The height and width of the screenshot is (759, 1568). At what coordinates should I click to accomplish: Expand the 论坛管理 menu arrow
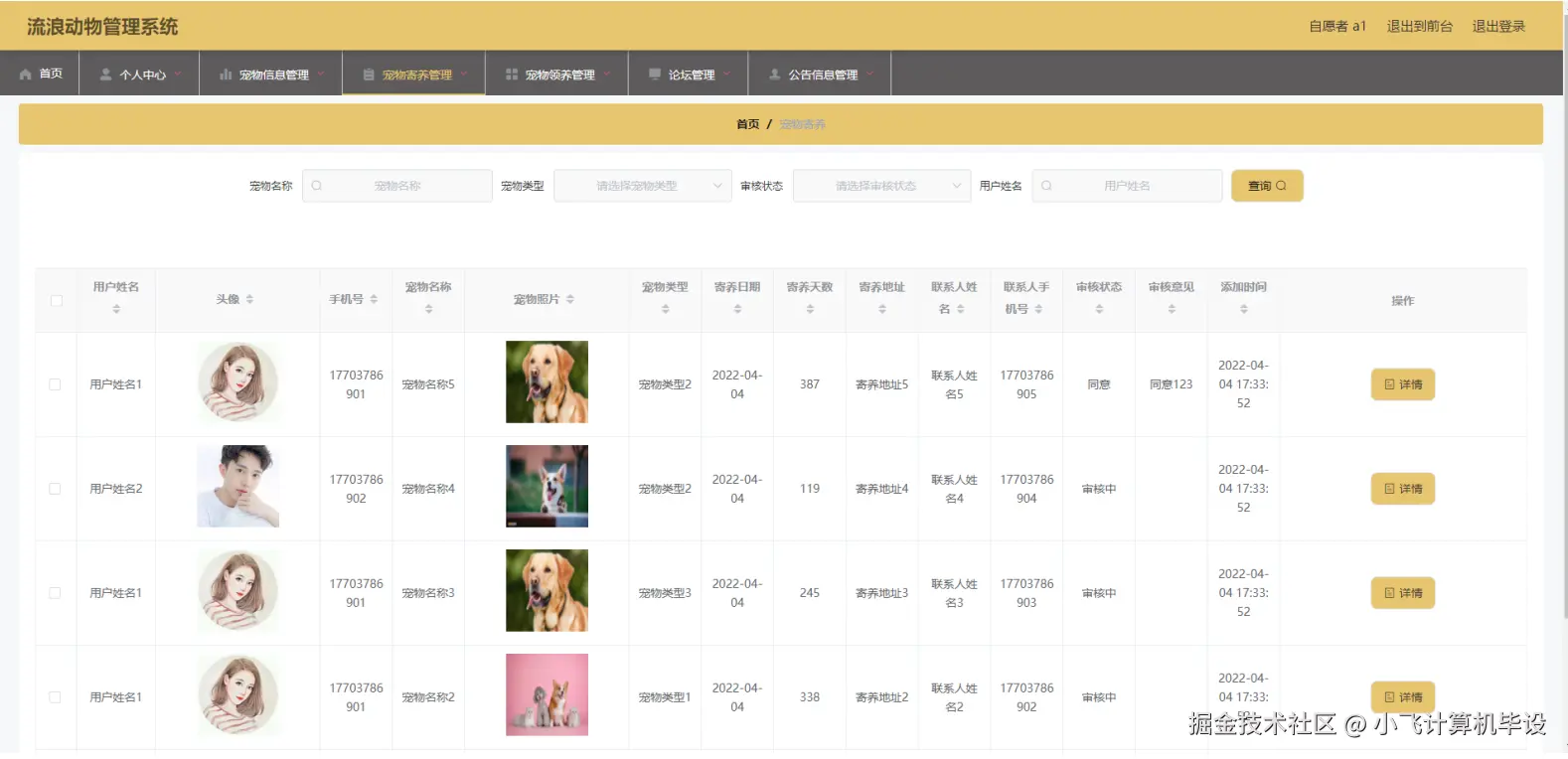[x=727, y=74]
